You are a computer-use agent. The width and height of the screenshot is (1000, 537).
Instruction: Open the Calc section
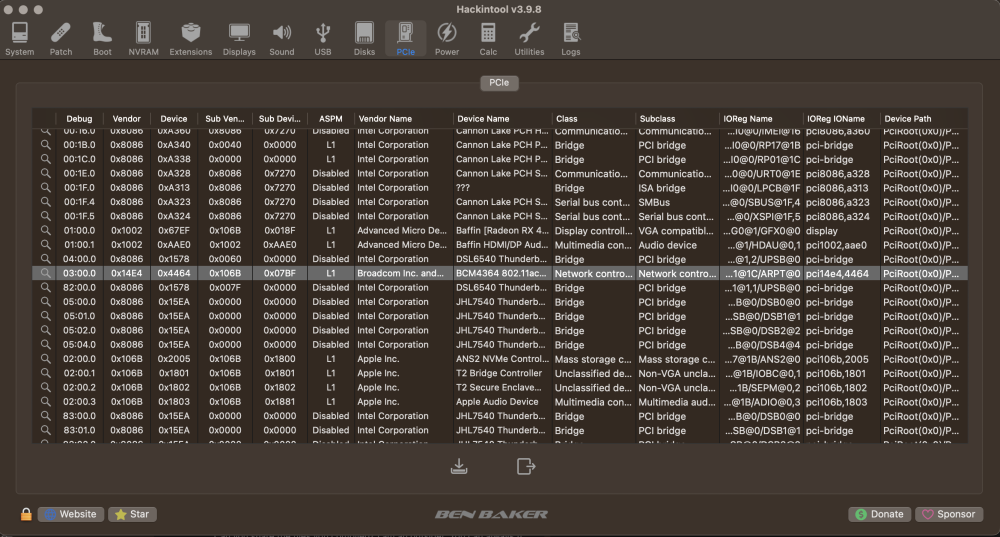click(488, 39)
